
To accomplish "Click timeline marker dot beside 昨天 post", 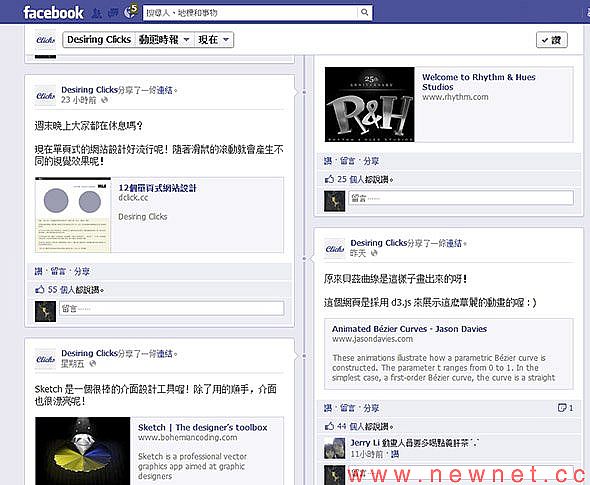I will point(304,258).
